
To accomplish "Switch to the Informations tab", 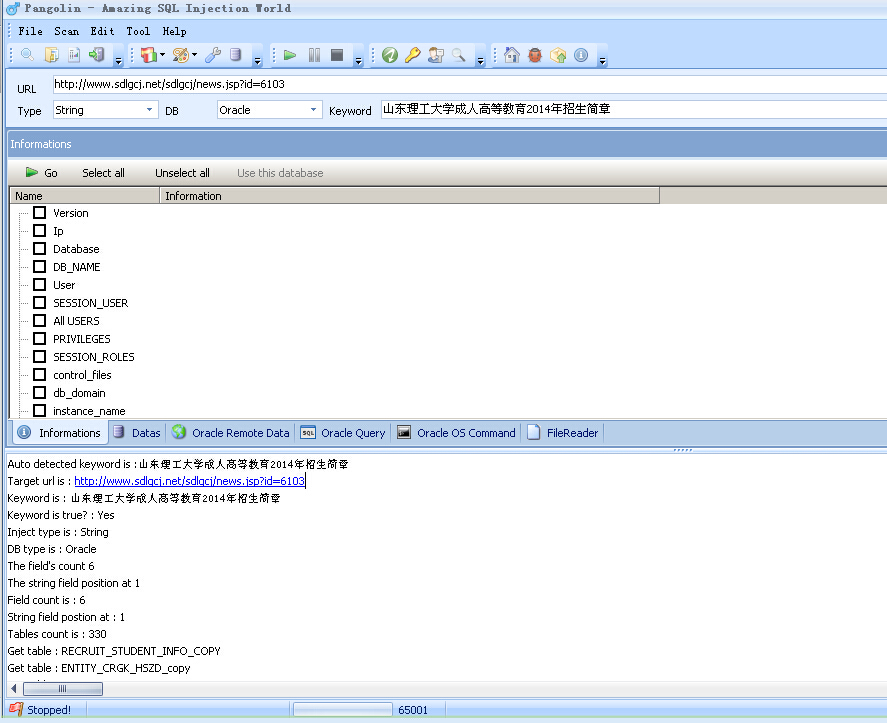I will coord(59,433).
